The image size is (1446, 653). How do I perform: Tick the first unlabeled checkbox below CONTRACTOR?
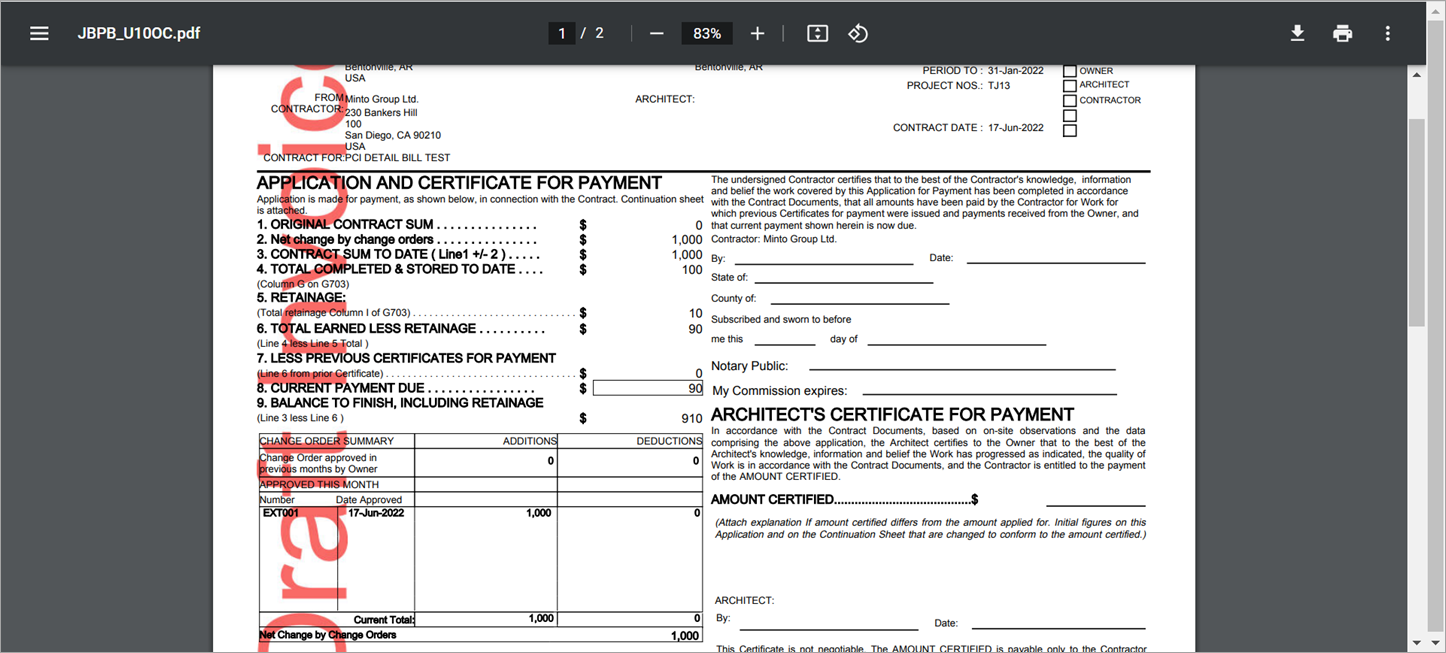[1070, 115]
